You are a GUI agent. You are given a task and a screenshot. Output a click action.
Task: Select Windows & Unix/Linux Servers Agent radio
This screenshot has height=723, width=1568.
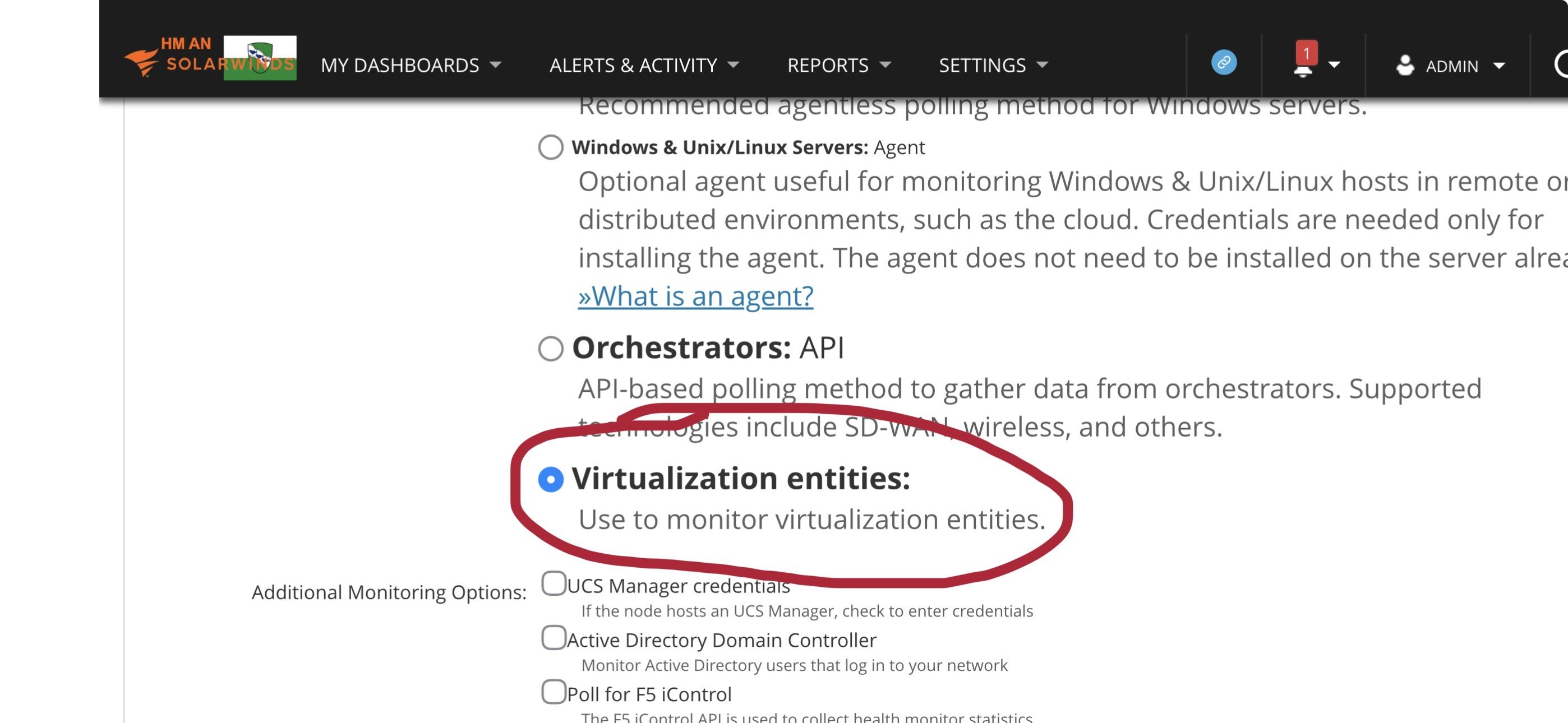tap(550, 147)
